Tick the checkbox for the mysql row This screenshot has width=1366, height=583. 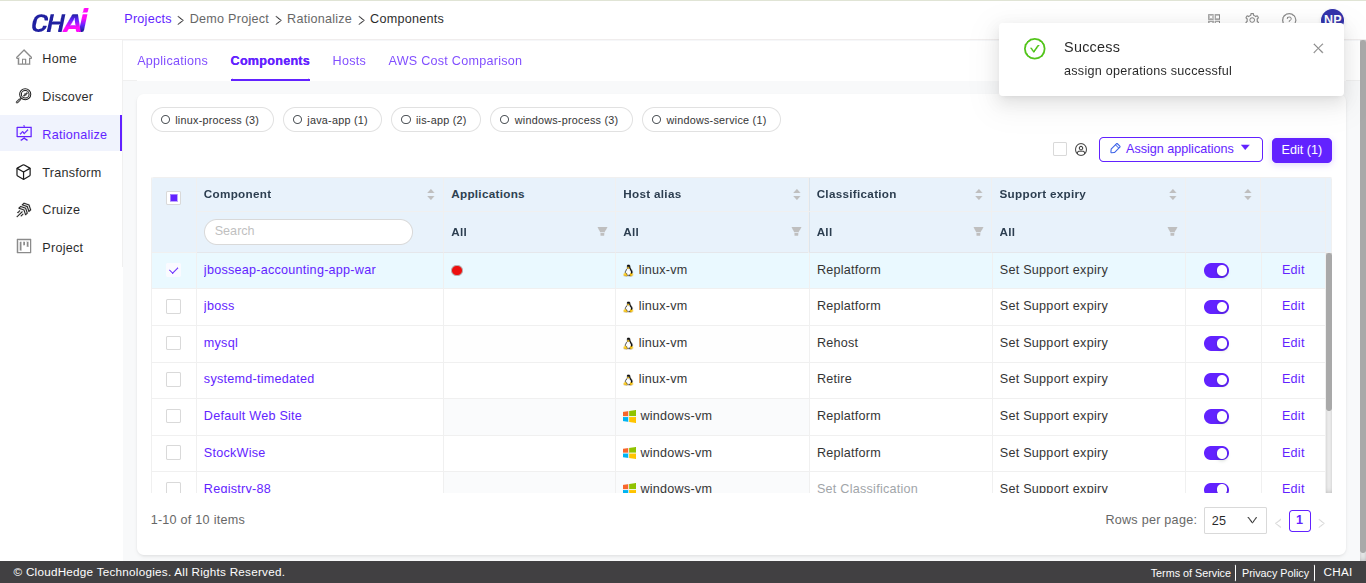[x=174, y=343]
